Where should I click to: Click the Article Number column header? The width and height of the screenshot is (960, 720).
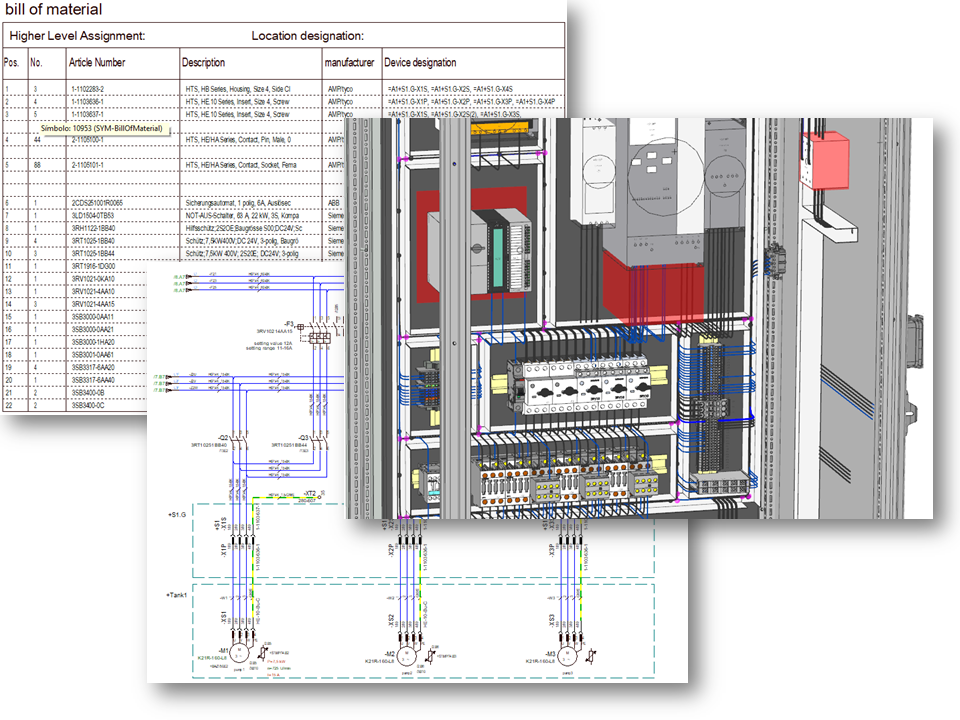point(97,62)
